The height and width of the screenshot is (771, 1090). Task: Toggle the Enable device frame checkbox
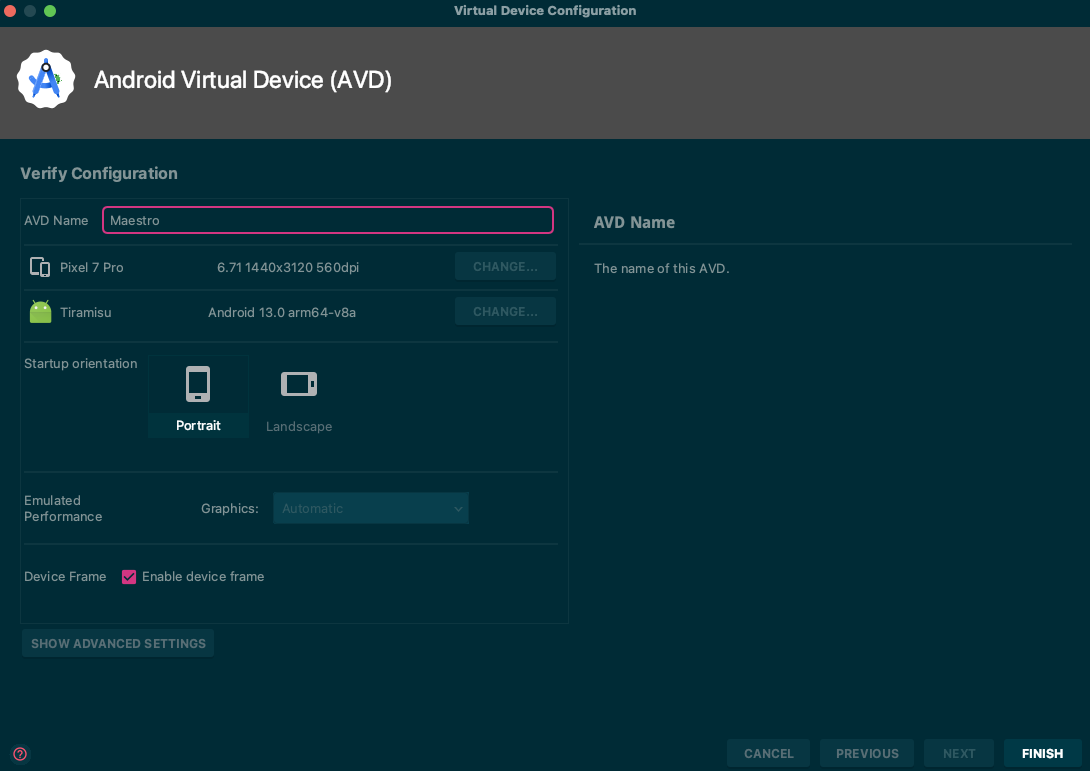[x=129, y=576]
